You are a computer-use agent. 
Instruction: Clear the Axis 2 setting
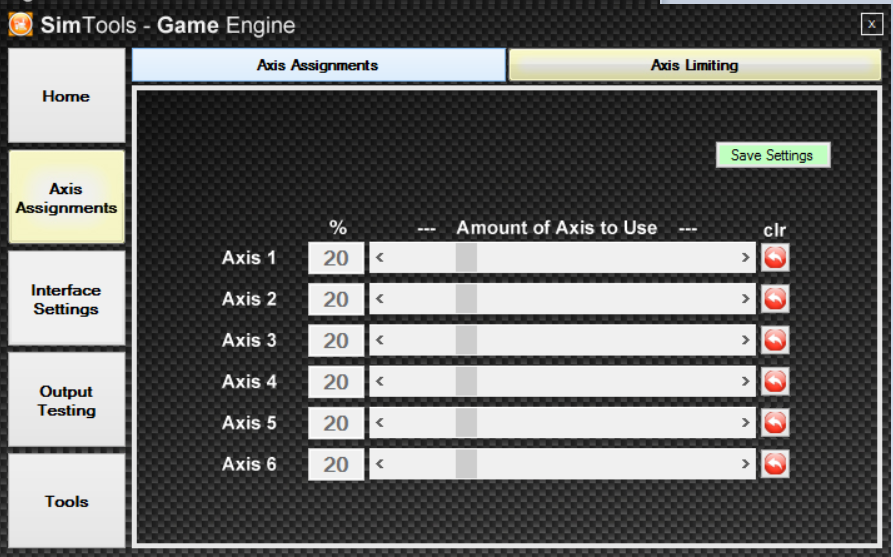coord(775,299)
